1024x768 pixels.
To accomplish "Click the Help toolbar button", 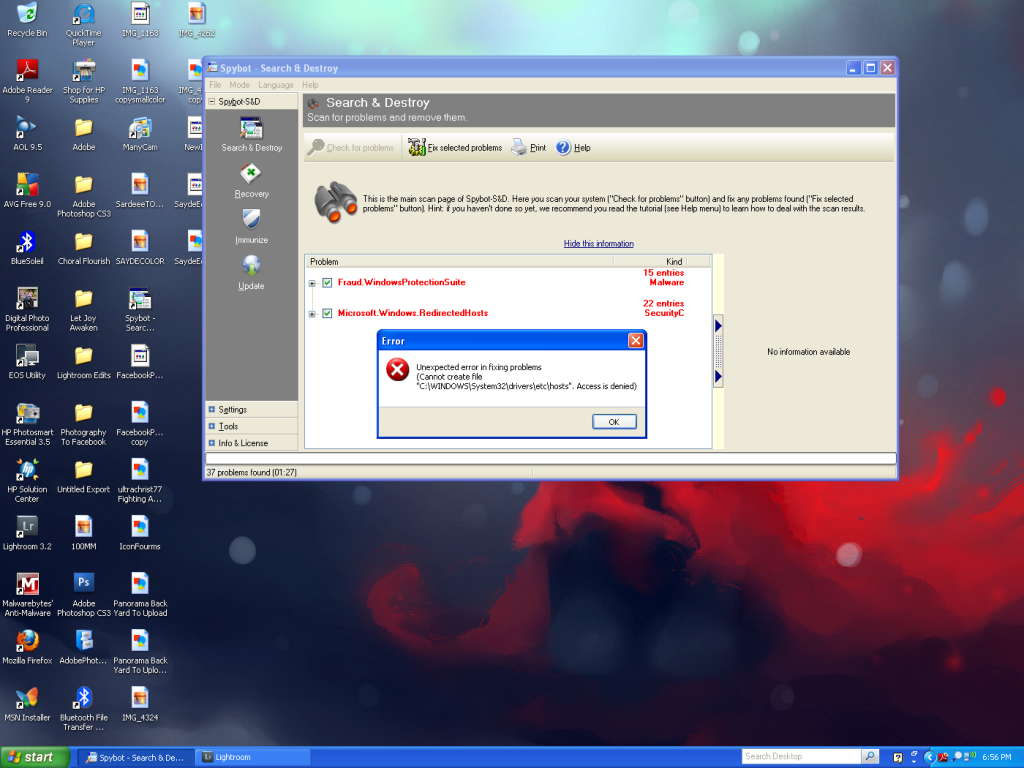I will [573, 148].
